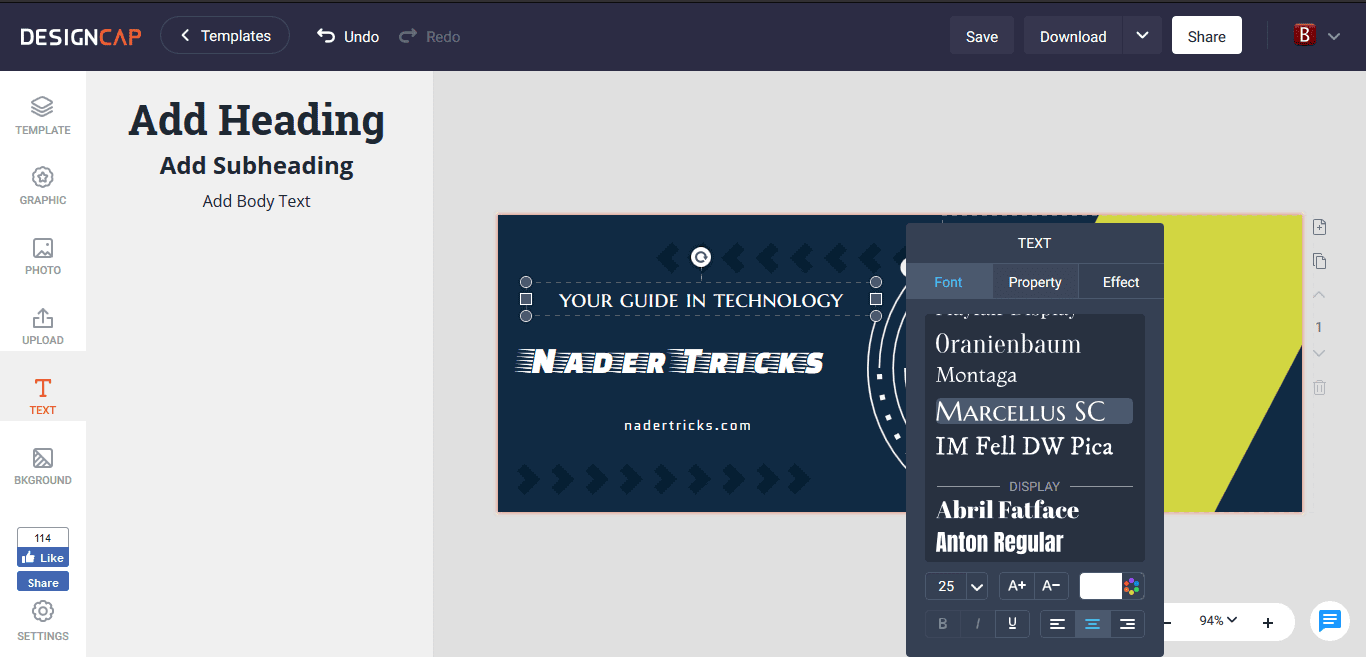1366x657 pixels.
Task: Select YOUR GUIDE IN TECHNOLOGY text box
Action: 701,300
